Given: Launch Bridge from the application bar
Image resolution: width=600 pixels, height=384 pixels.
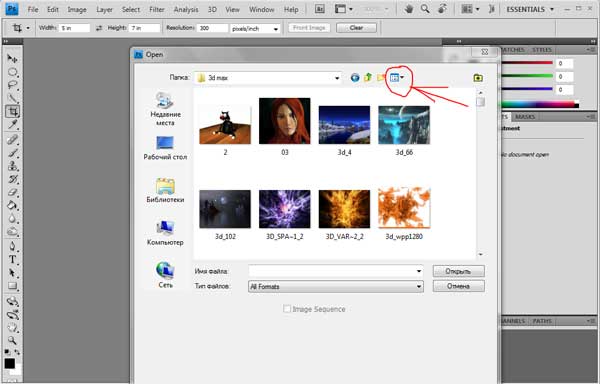Looking at the screenshot, I should coord(320,9).
